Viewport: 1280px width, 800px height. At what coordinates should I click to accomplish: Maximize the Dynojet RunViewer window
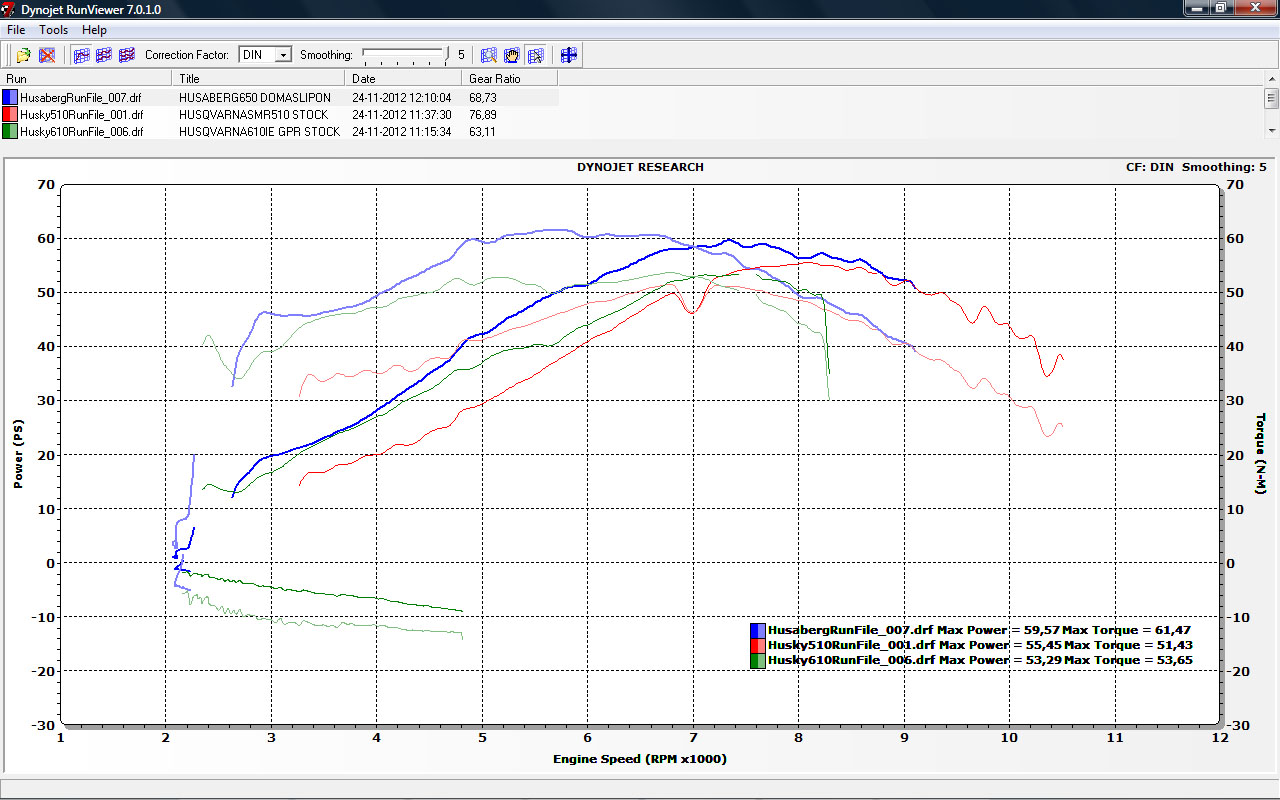point(1222,8)
